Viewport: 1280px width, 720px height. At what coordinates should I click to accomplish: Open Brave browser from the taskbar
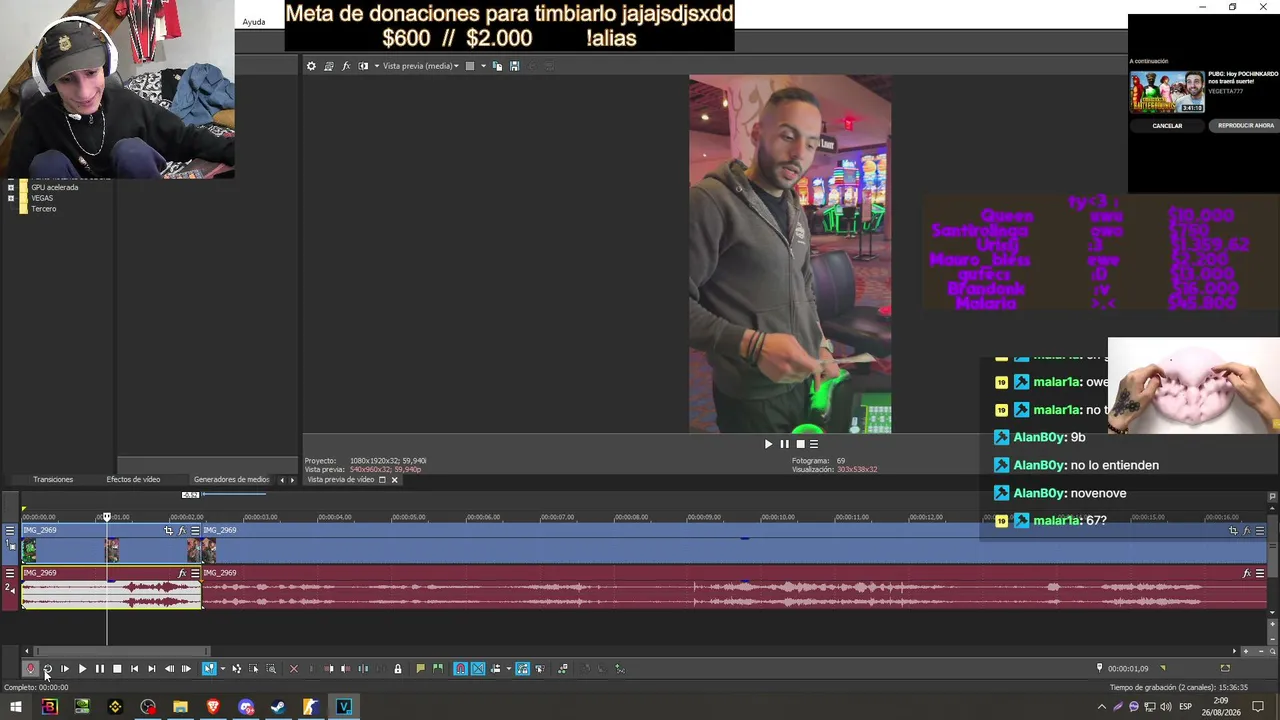point(213,707)
